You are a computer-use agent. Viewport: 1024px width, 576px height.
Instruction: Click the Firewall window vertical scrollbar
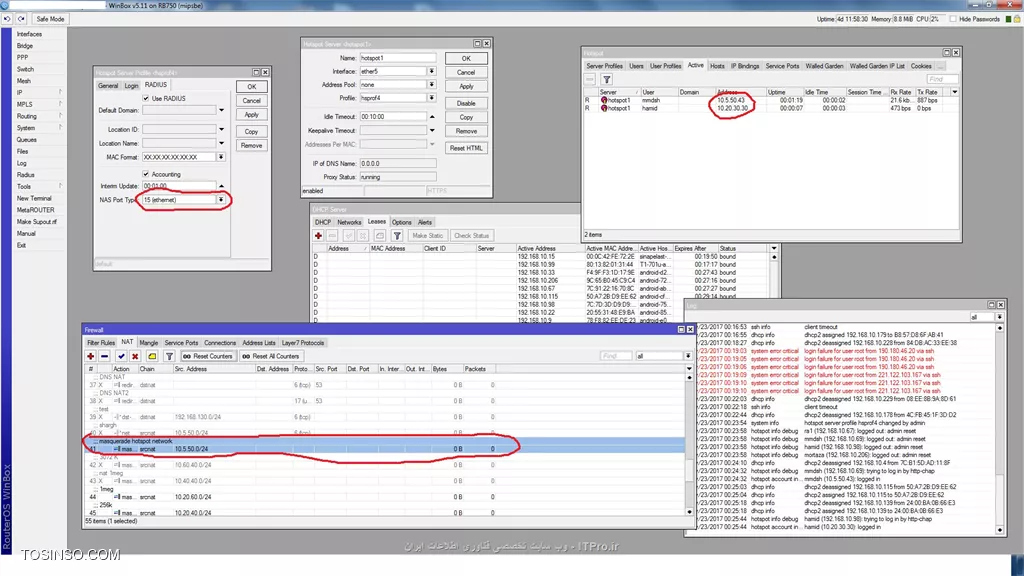690,444
